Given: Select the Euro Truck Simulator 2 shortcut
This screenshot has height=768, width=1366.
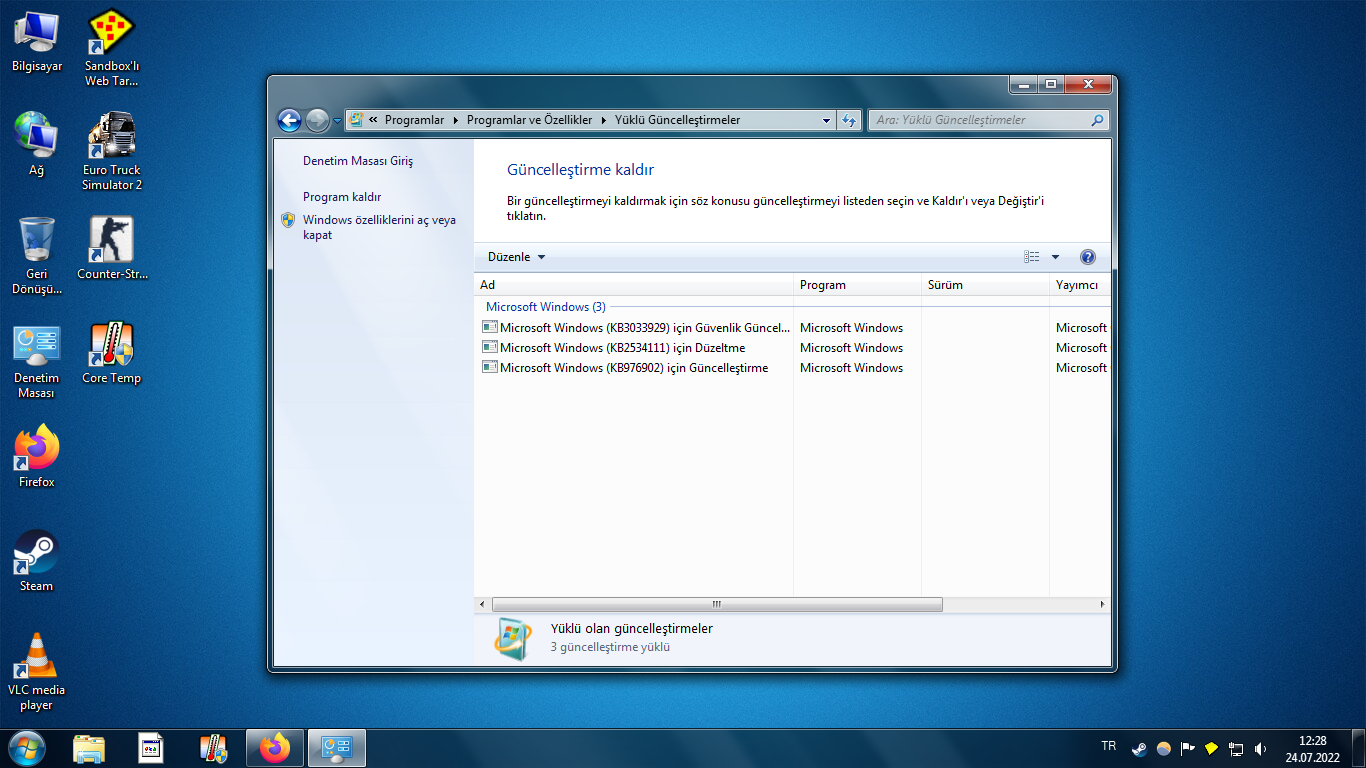Looking at the screenshot, I should coord(111,151).
